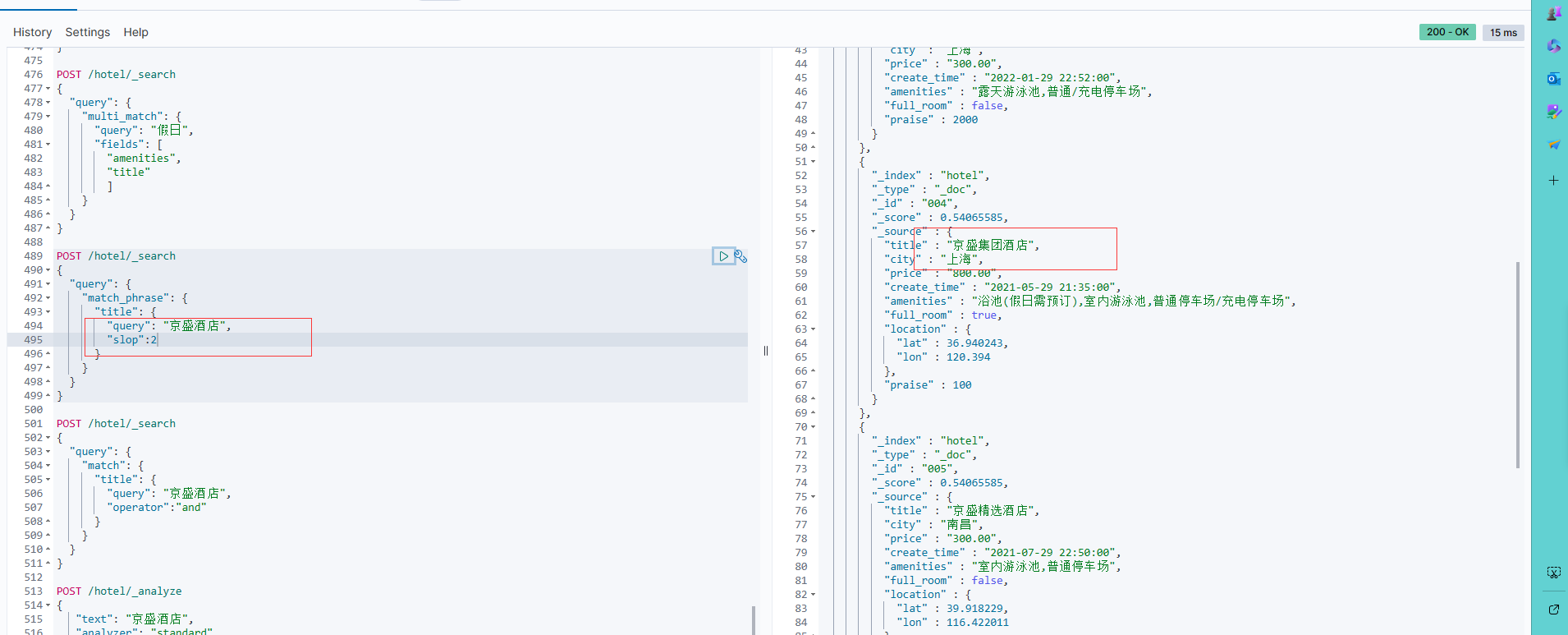Collapse the hit object fold at response line 70
The height and width of the screenshot is (635, 1568).
coord(813,427)
